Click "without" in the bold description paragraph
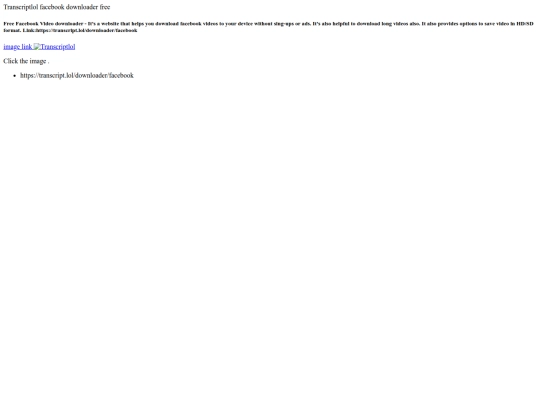Viewport: 540px width, 405px height. (x=263, y=24)
